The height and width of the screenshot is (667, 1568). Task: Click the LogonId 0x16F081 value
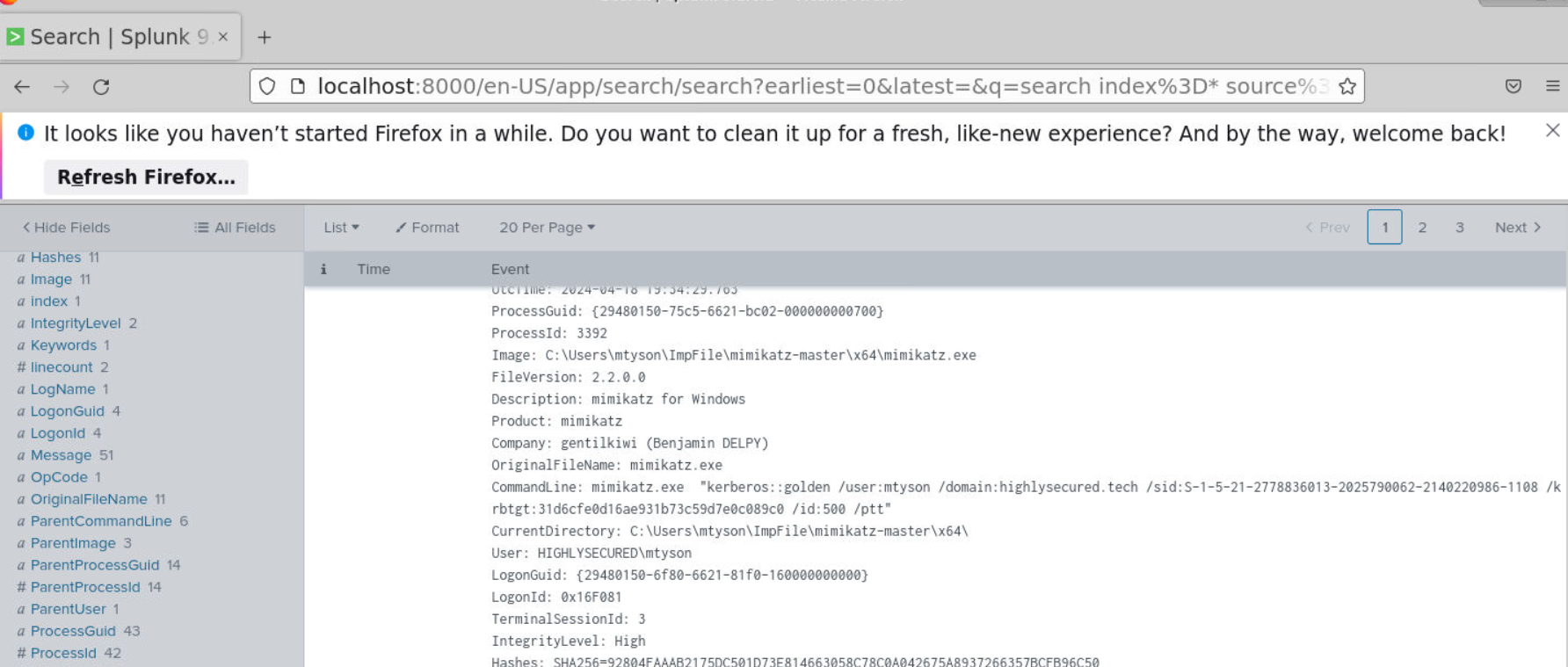[591, 597]
